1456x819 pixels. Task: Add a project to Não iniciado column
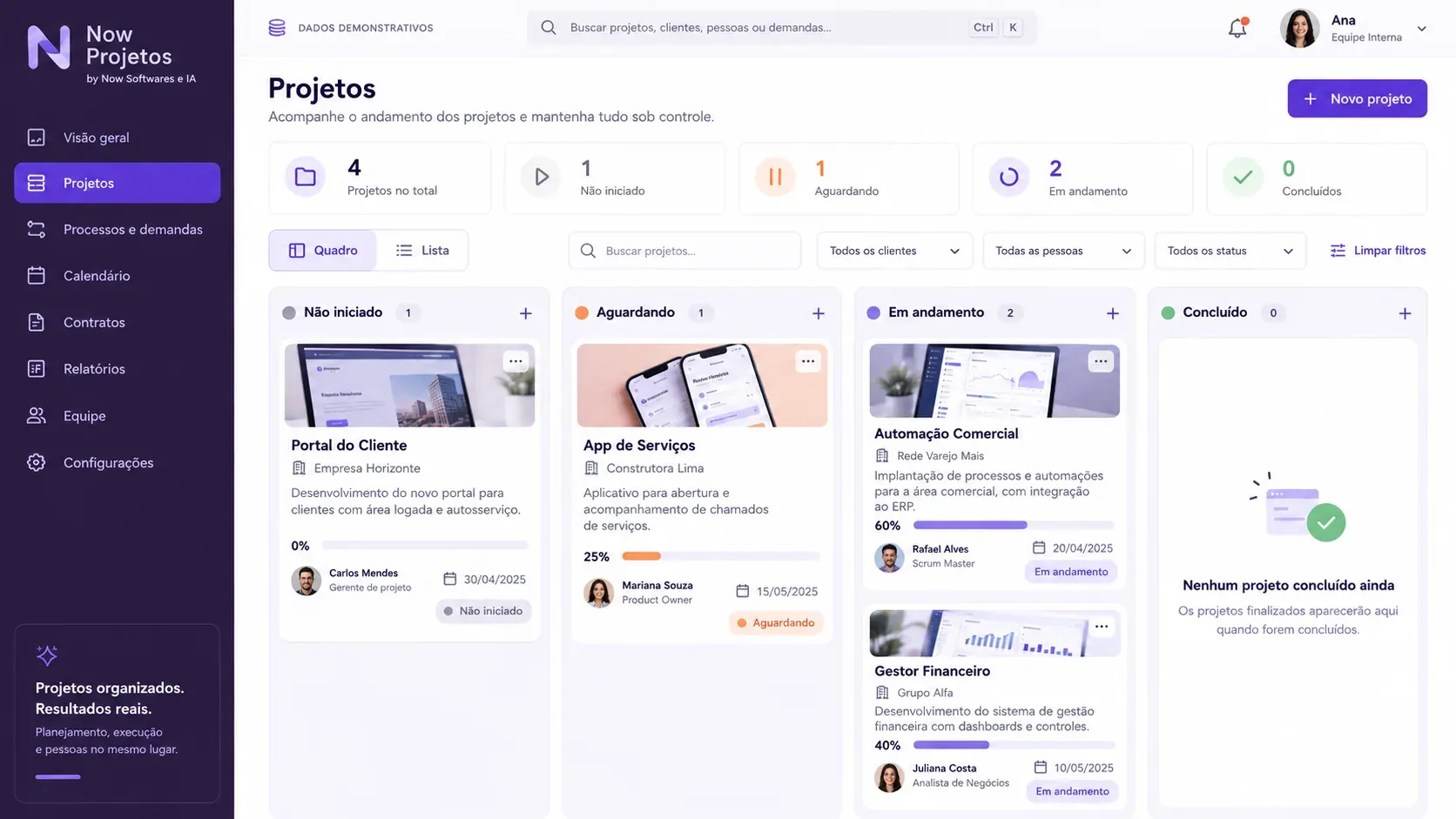coord(525,313)
